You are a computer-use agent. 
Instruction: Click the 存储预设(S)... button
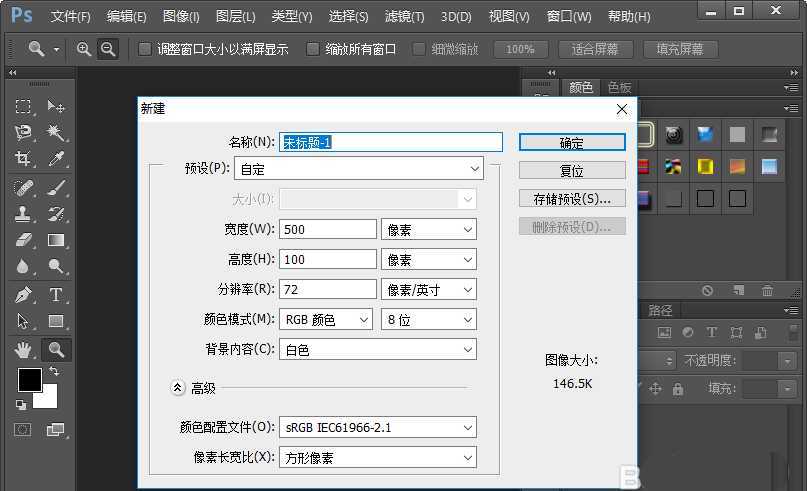pyautogui.click(x=572, y=198)
